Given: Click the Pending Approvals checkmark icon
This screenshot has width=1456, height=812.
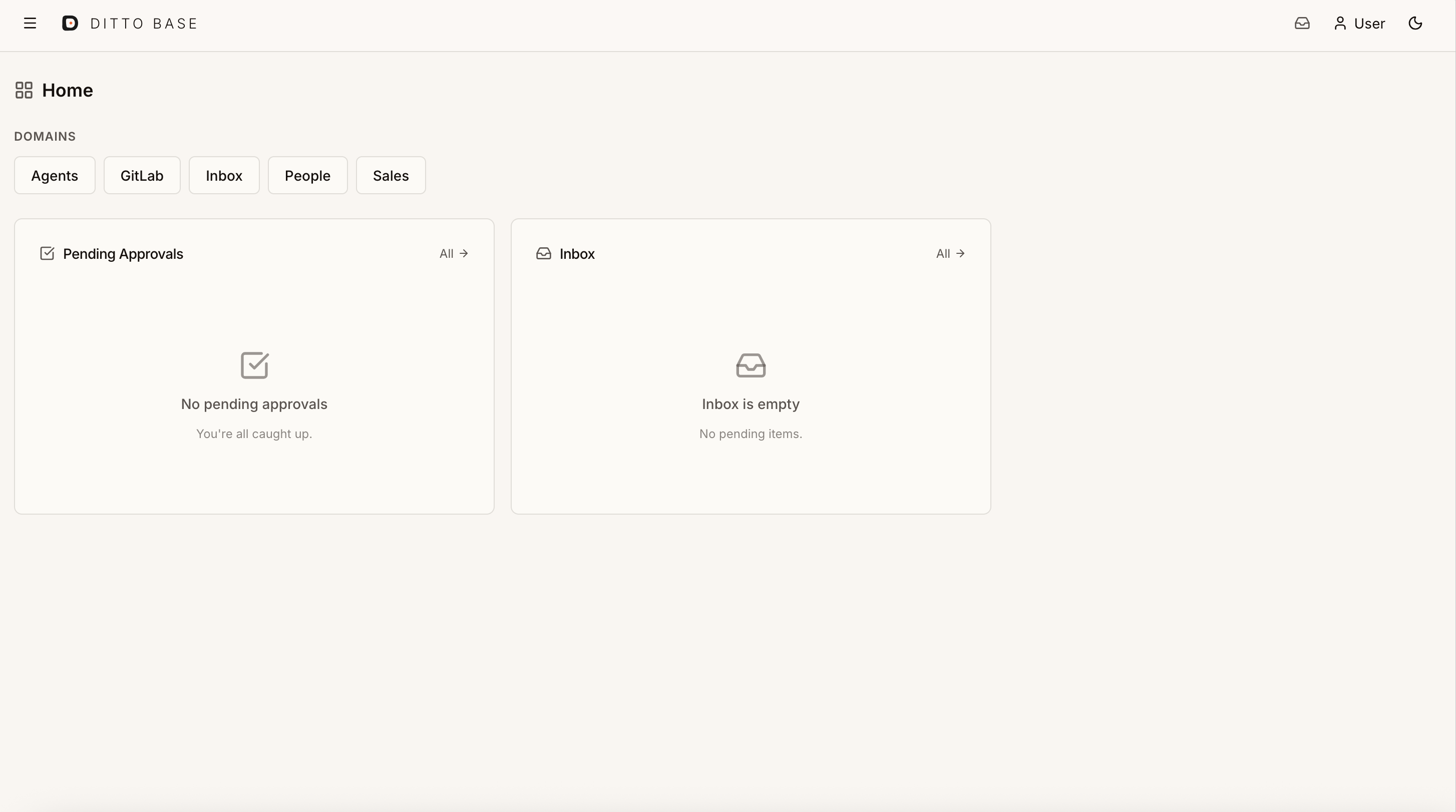Looking at the screenshot, I should [x=48, y=253].
